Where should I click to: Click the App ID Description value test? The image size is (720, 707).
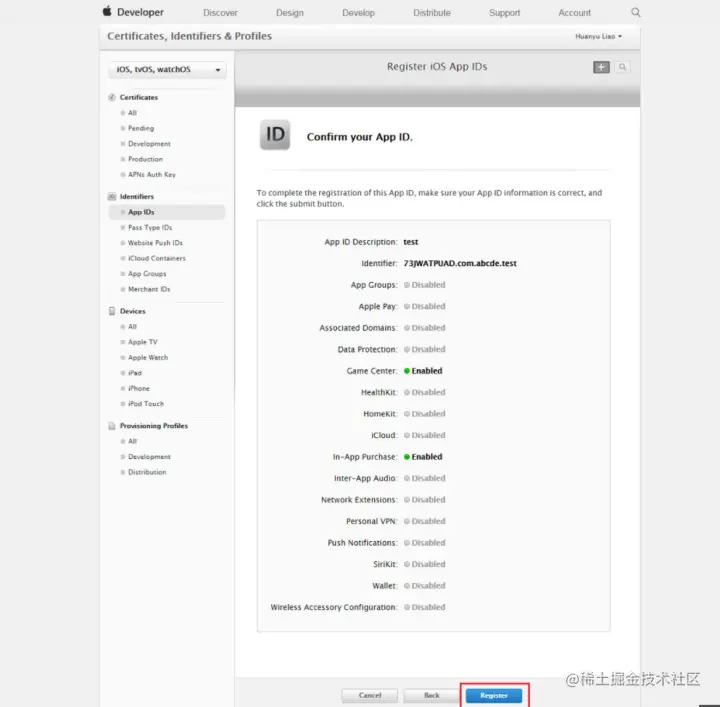pos(411,242)
